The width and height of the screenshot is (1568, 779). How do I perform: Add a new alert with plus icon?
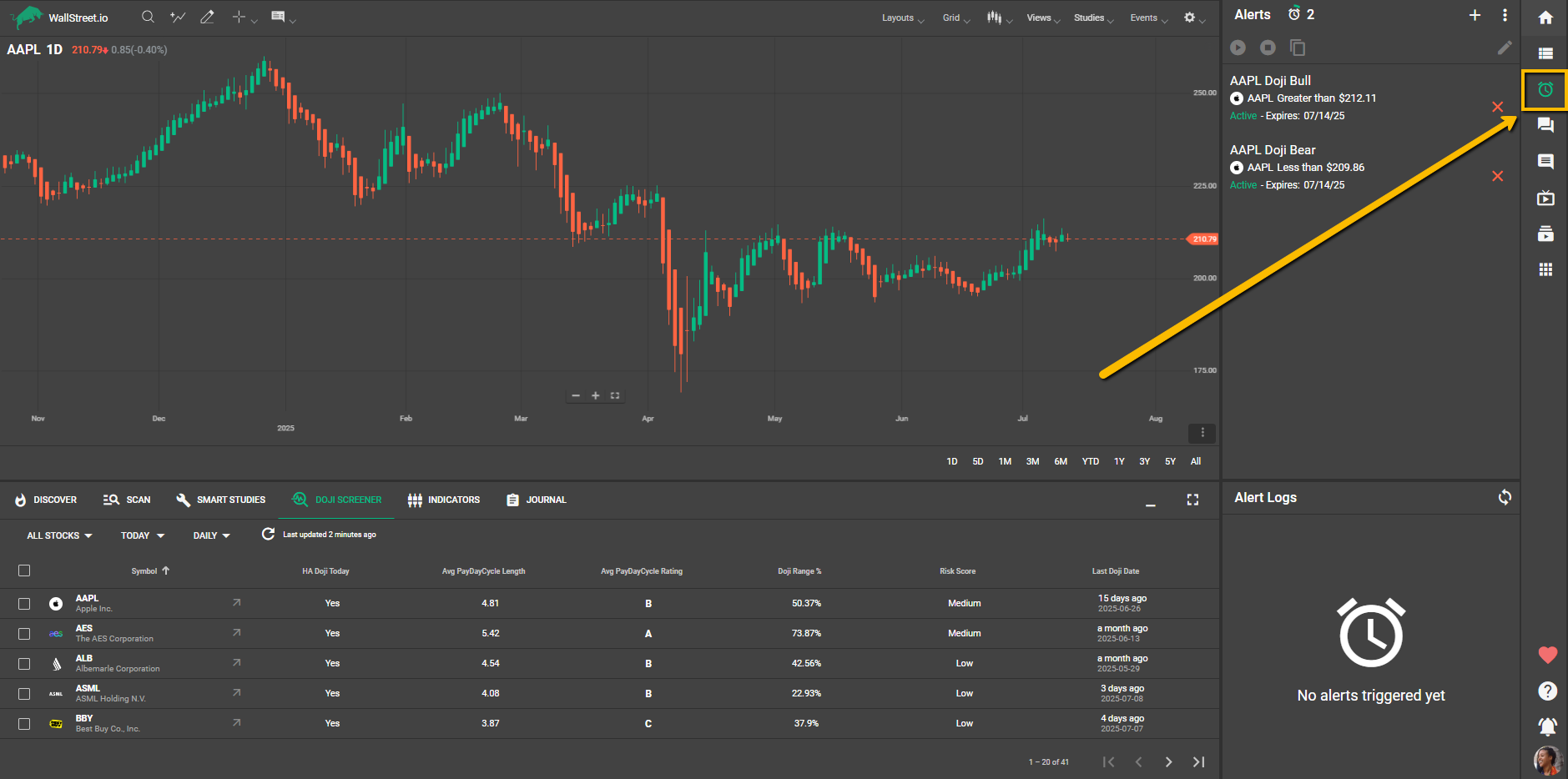[x=1475, y=15]
